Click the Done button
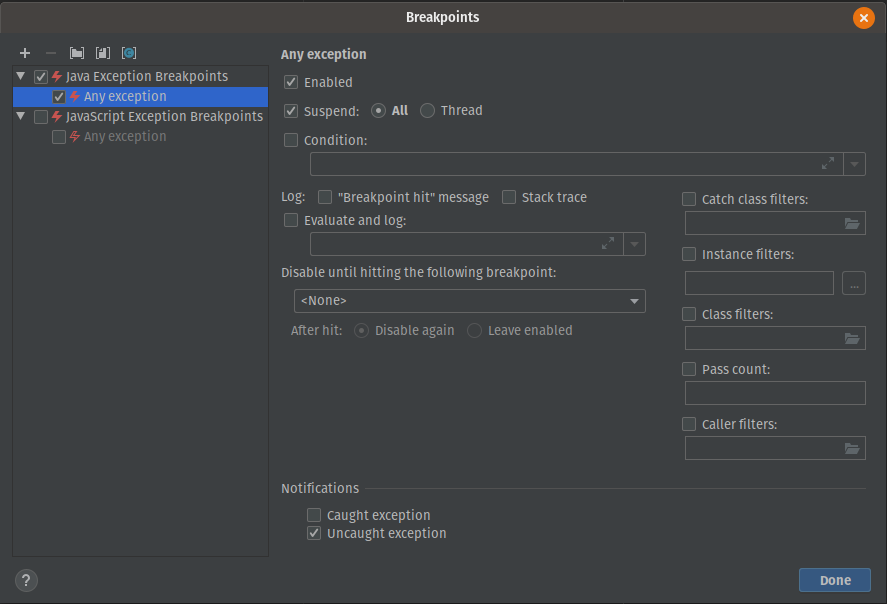The image size is (887, 604). point(834,580)
